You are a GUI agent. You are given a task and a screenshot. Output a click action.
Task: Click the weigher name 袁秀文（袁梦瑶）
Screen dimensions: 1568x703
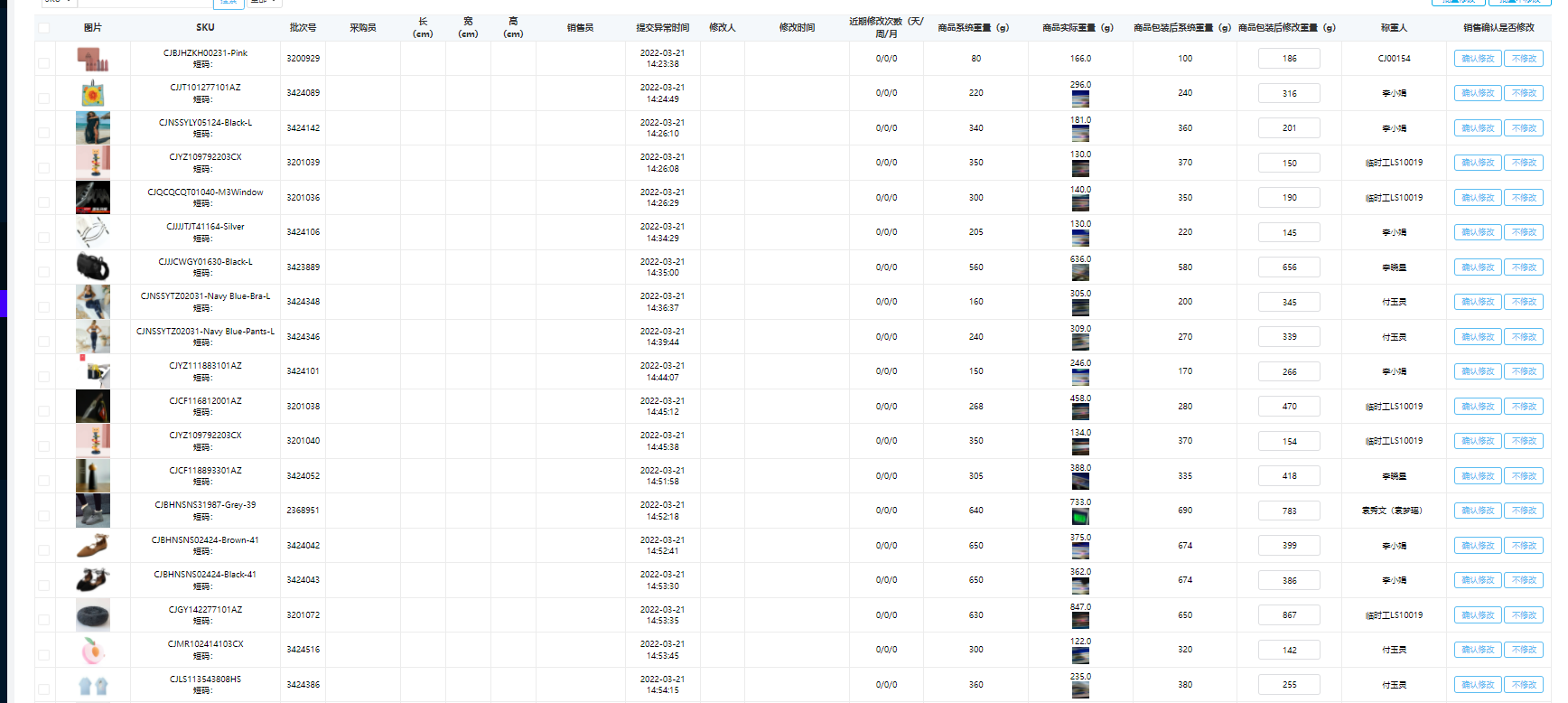coord(1392,511)
